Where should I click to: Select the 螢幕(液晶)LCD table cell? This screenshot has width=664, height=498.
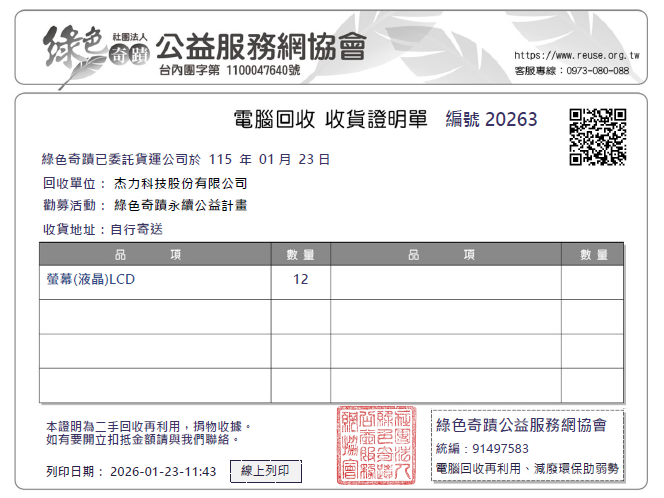click(x=90, y=280)
